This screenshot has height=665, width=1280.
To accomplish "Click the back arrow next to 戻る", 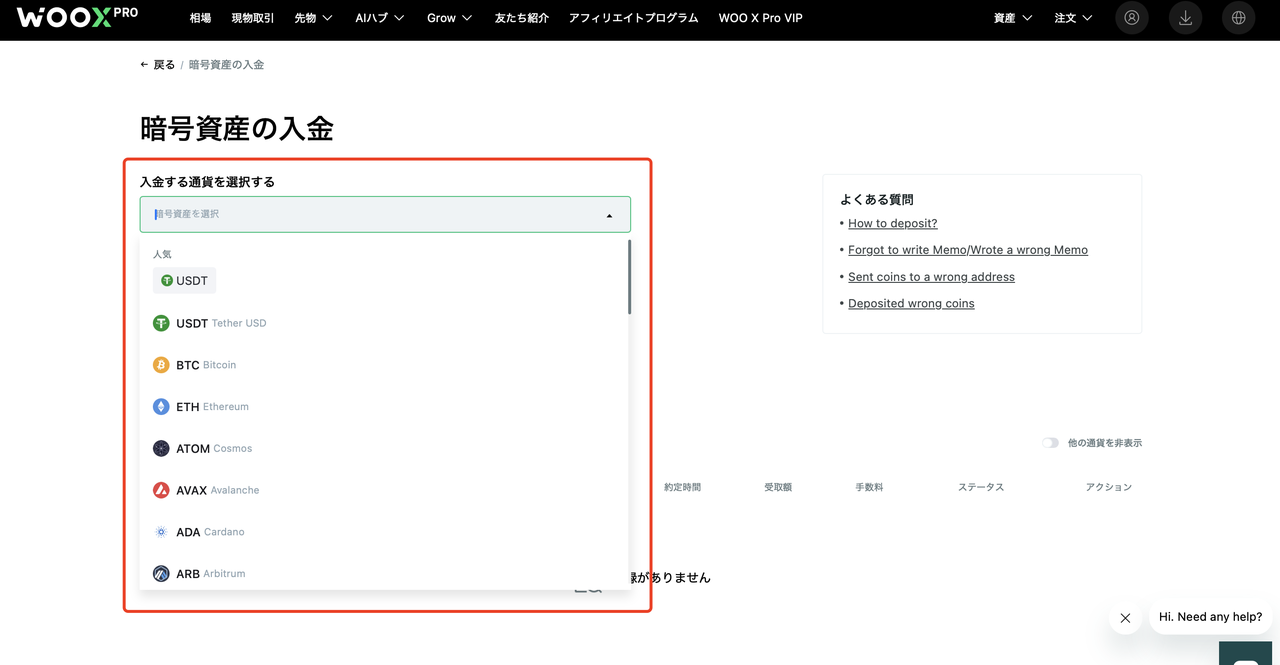I will coord(145,65).
